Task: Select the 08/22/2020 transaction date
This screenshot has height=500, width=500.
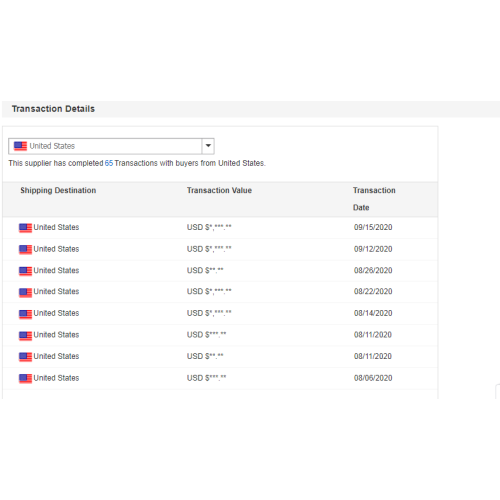Action: point(373,291)
